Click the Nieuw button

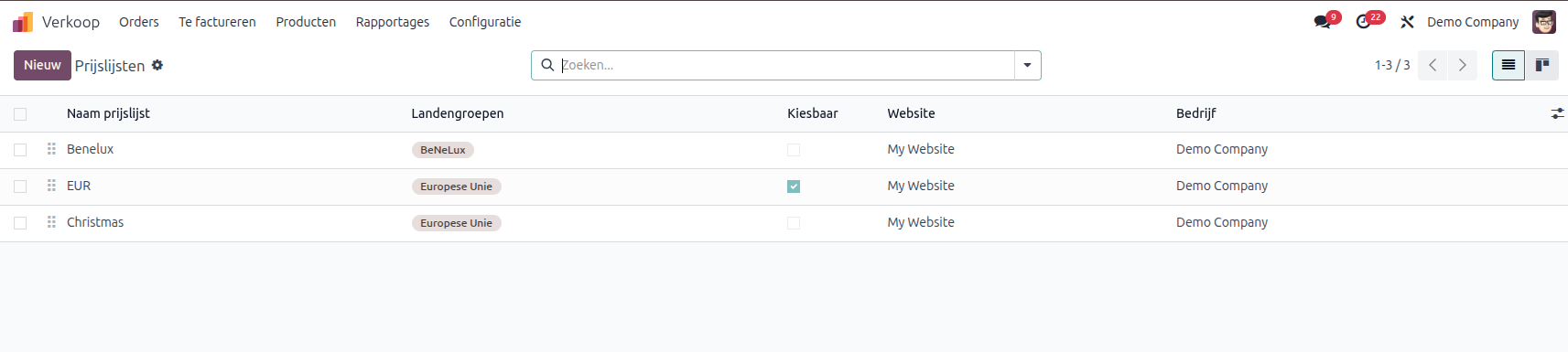(x=42, y=65)
